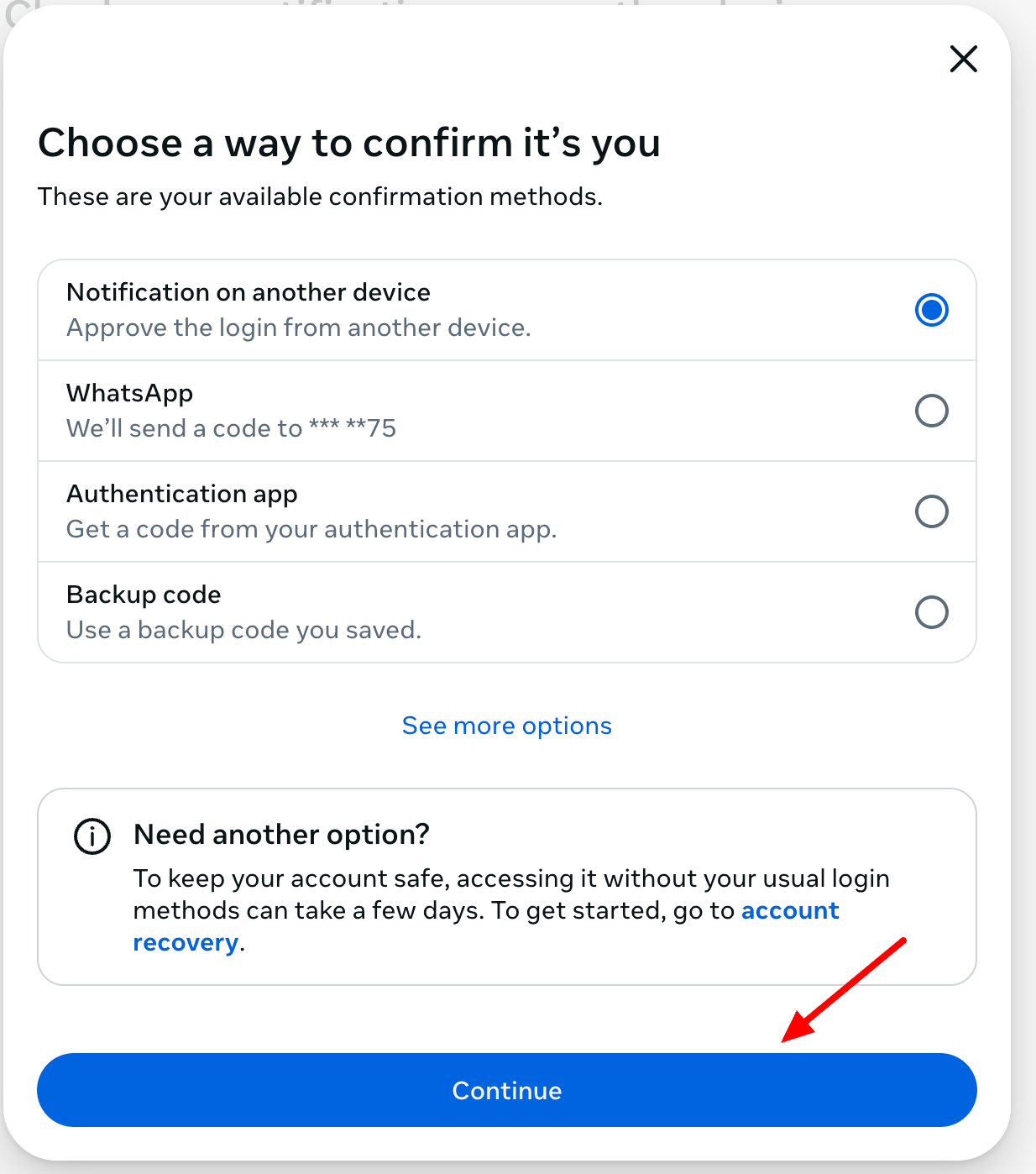The height and width of the screenshot is (1174, 1036).
Task: Select the WhatsApp radio button
Action: pos(931,411)
